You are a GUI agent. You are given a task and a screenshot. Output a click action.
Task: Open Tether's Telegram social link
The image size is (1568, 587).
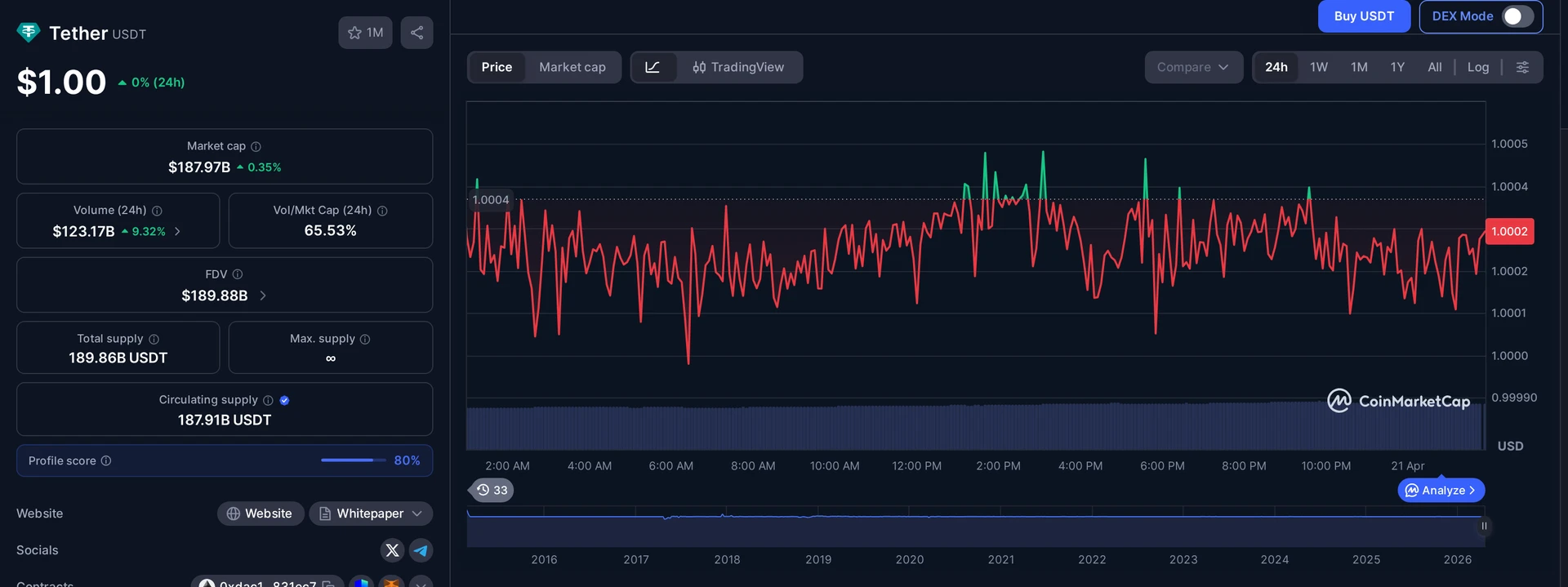421,550
